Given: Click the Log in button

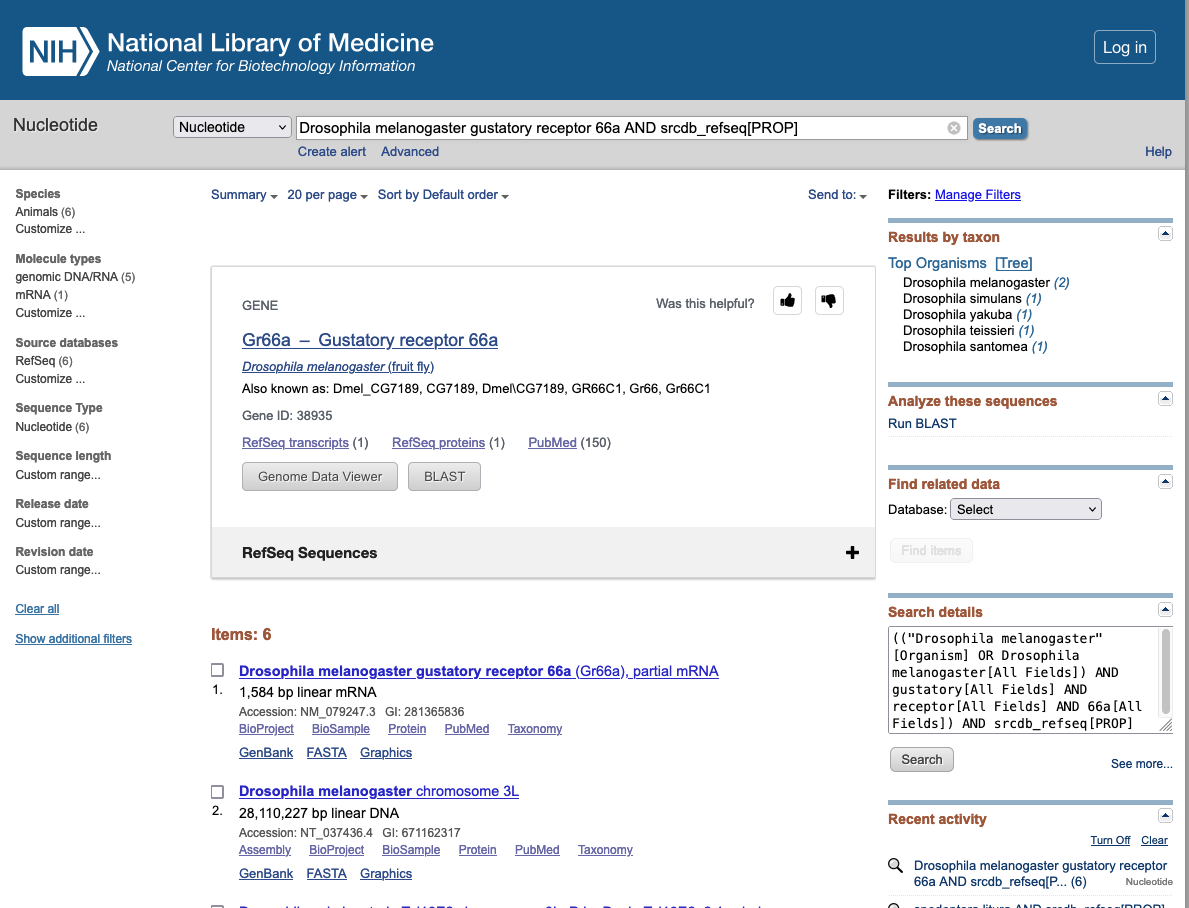Looking at the screenshot, I should tap(1124, 47).
